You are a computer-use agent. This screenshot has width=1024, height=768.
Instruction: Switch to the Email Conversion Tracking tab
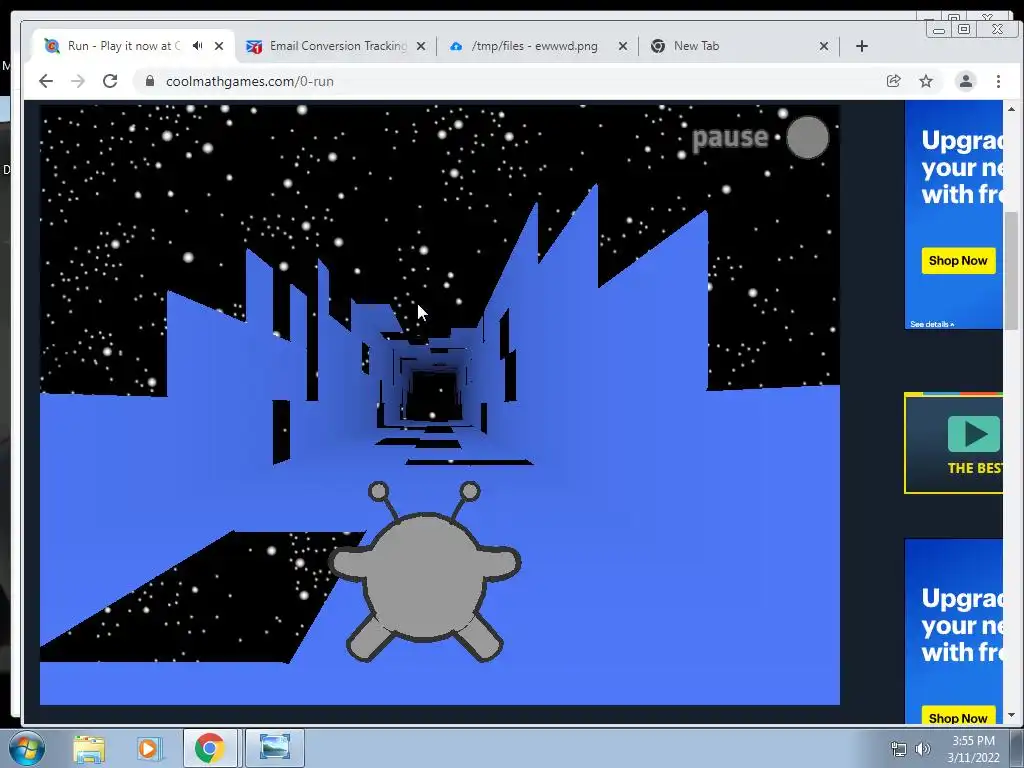pyautogui.click(x=338, y=46)
